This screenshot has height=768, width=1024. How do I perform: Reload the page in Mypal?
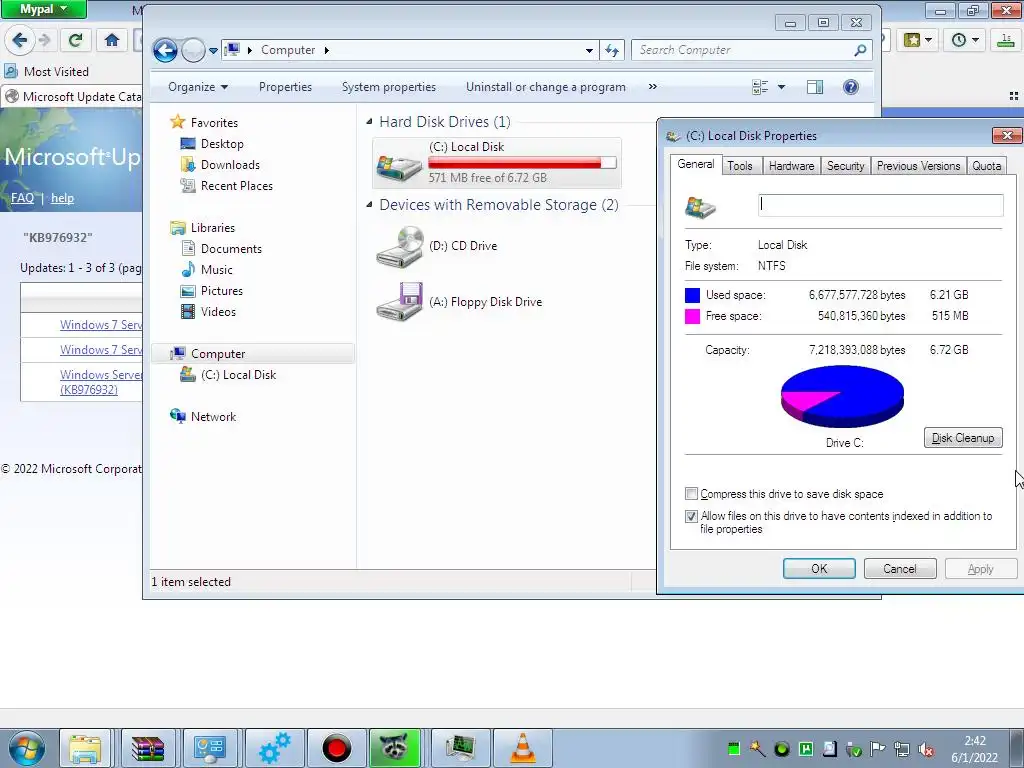coord(75,40)
